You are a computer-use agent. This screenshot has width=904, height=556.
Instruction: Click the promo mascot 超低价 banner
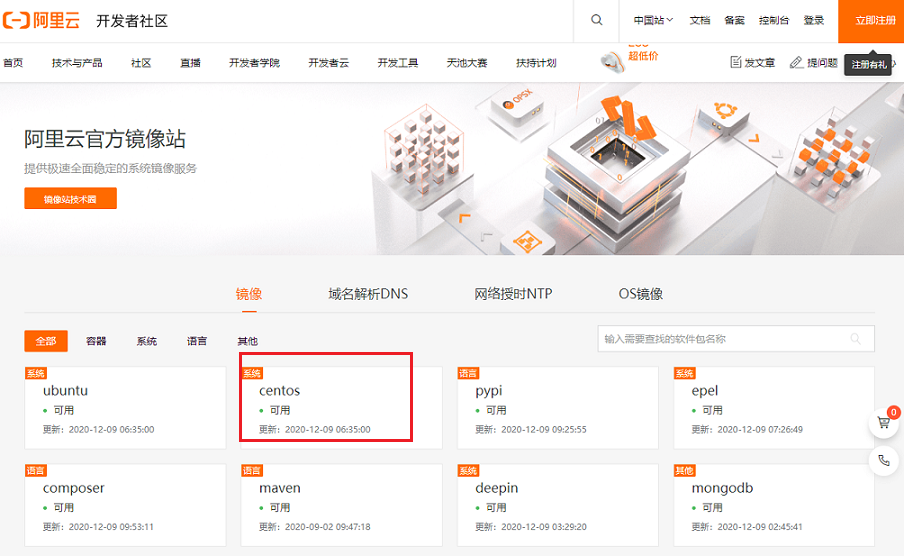coord(629,58)
